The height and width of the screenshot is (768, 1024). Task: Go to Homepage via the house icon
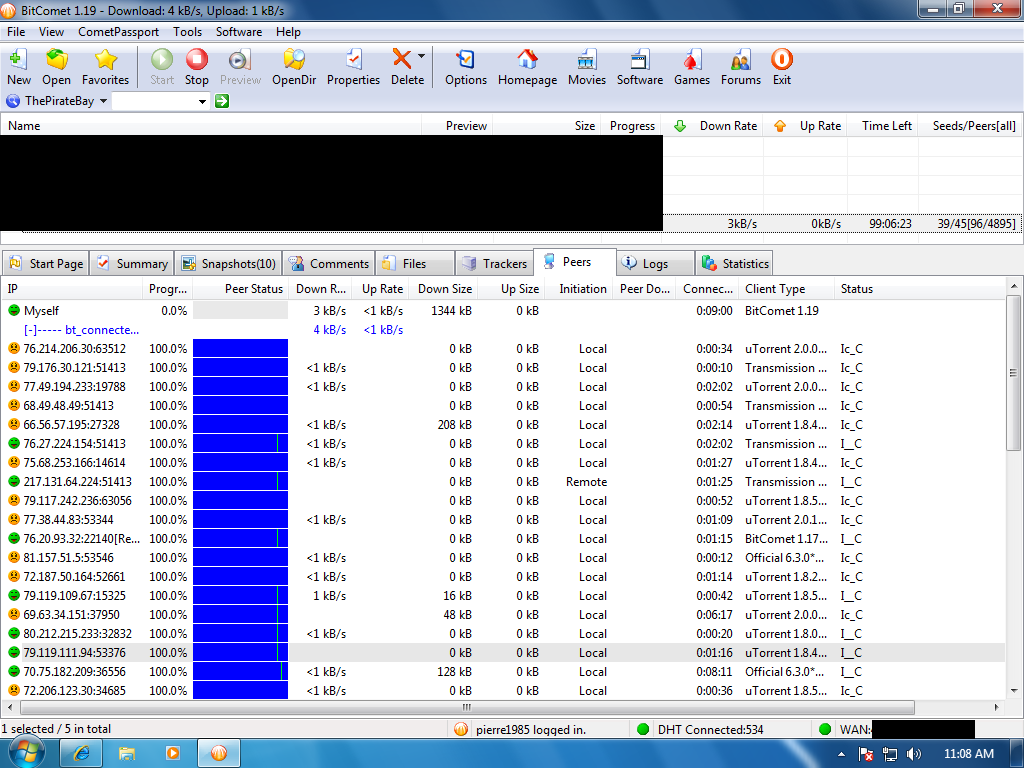point(527,59)
